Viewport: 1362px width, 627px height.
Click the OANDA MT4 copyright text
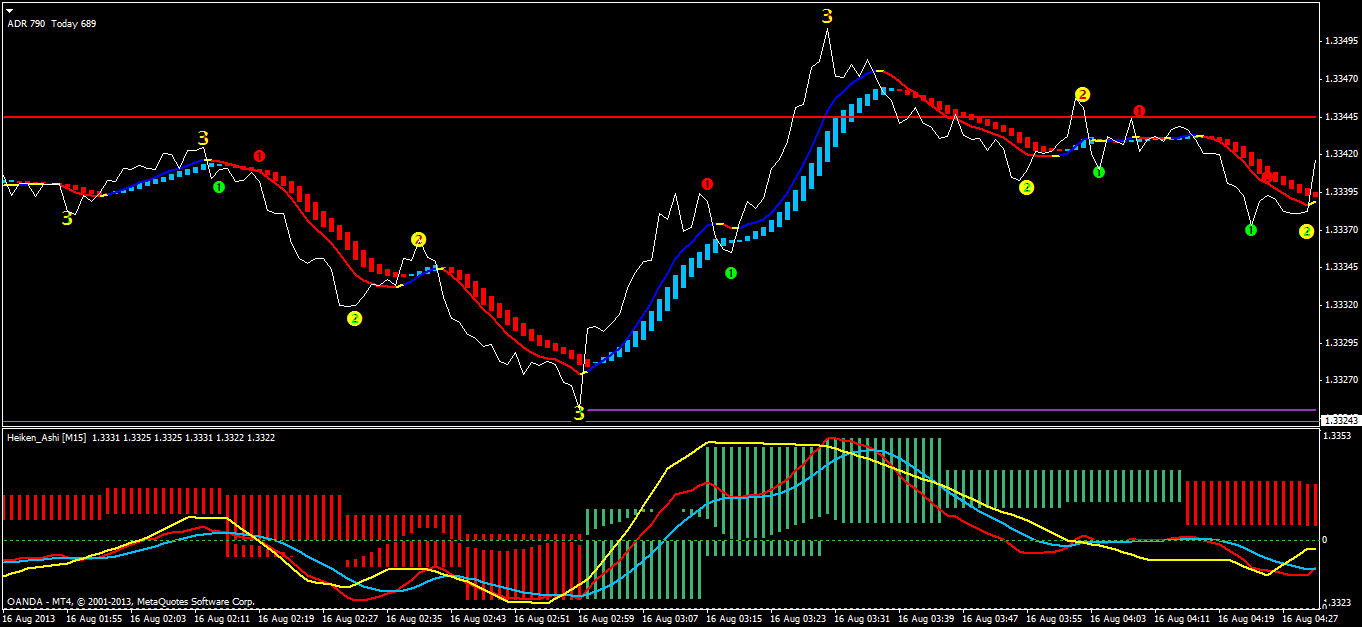[130, 602]
